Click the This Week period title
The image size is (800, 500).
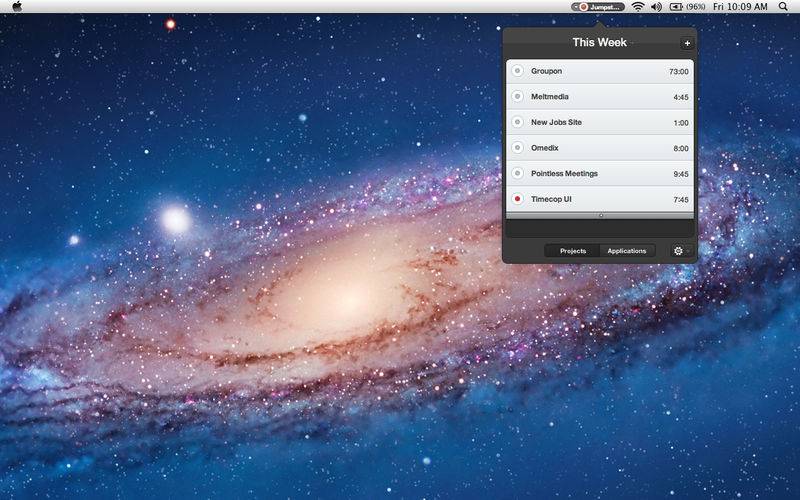coord(599,42)
